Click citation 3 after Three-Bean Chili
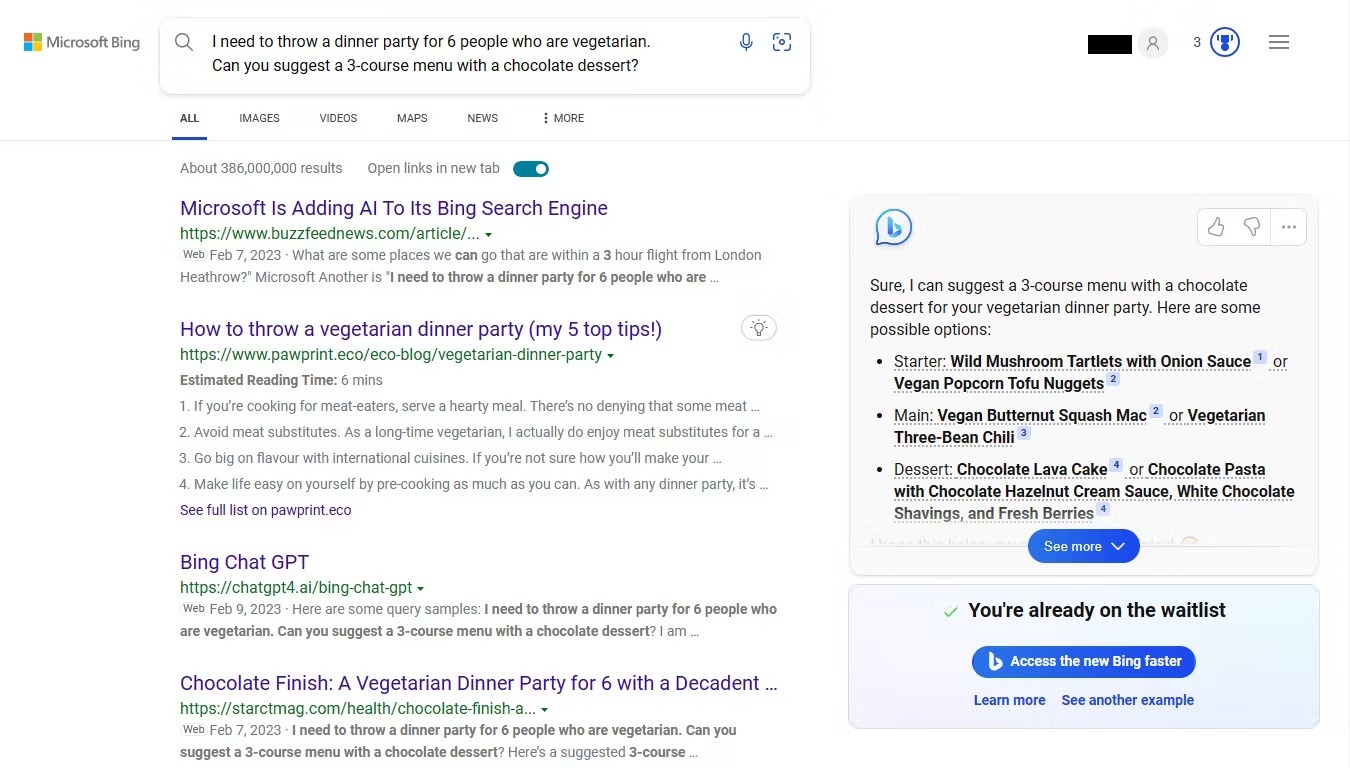Viewport: 1350px width, 768px height. coord(1024,433)
